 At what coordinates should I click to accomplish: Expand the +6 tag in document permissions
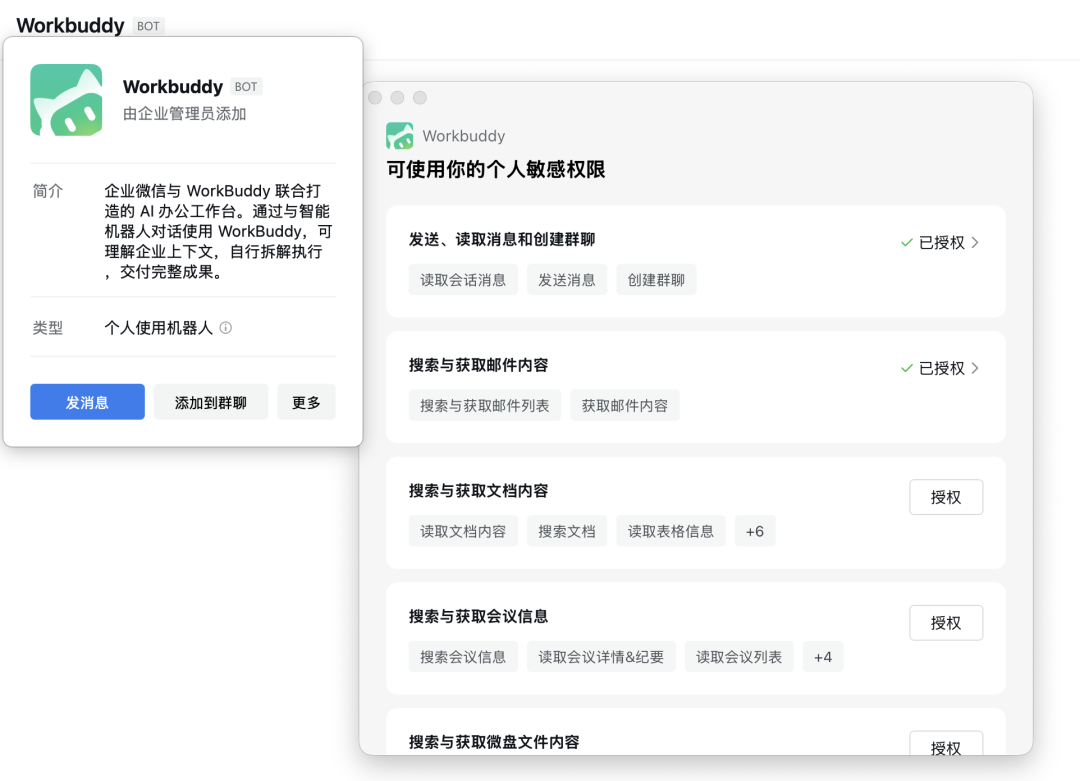pos(755,531)
